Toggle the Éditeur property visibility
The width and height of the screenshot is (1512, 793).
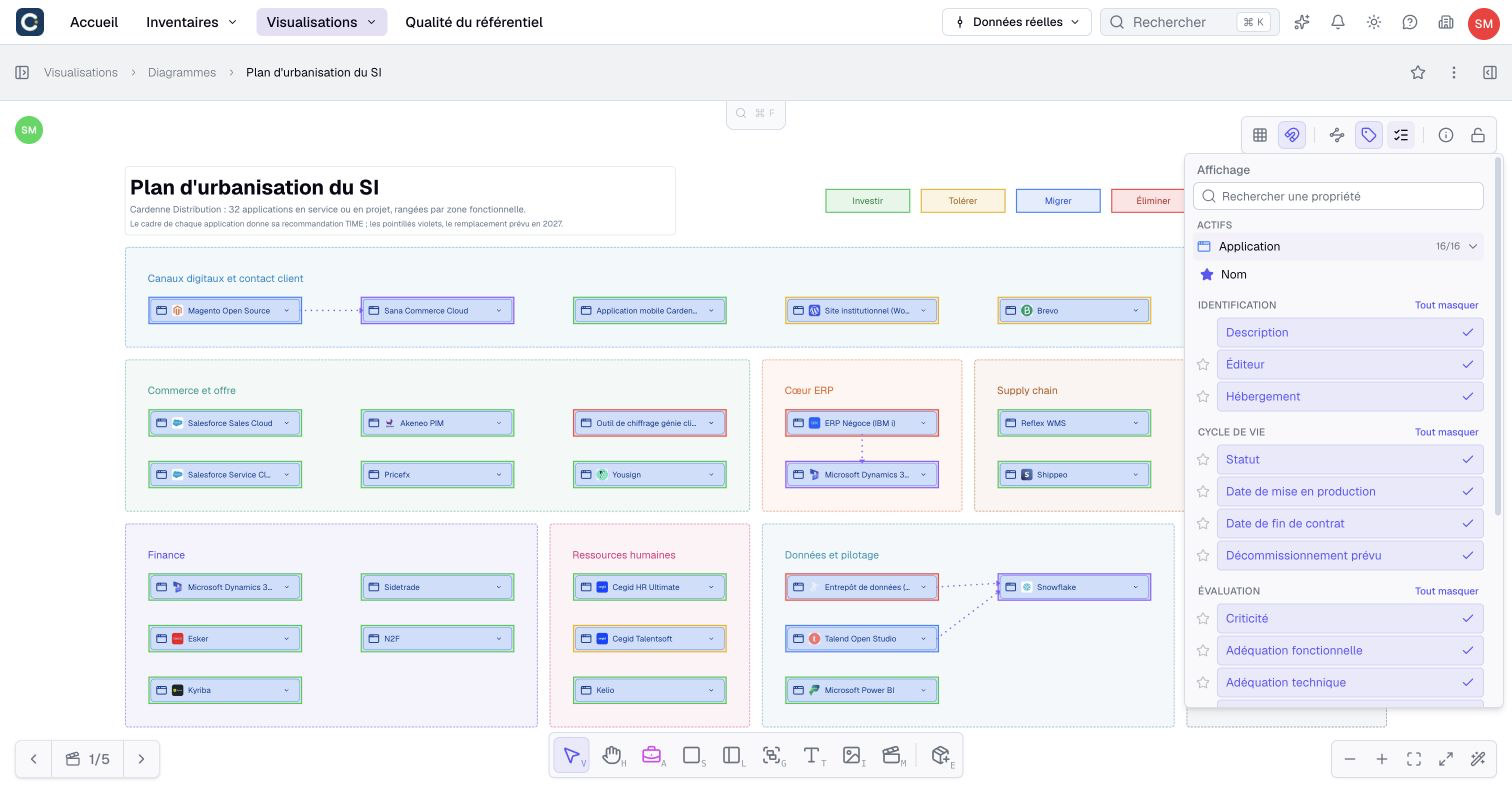point(1350,364)
